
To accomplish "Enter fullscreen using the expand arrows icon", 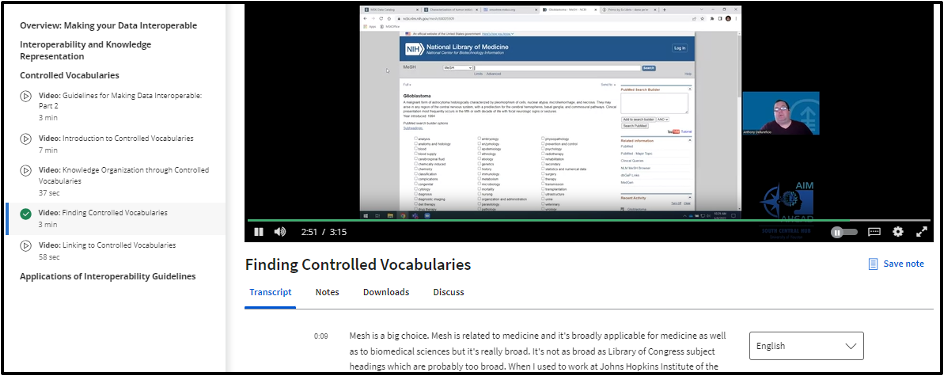I will click(x=921, y=232).
